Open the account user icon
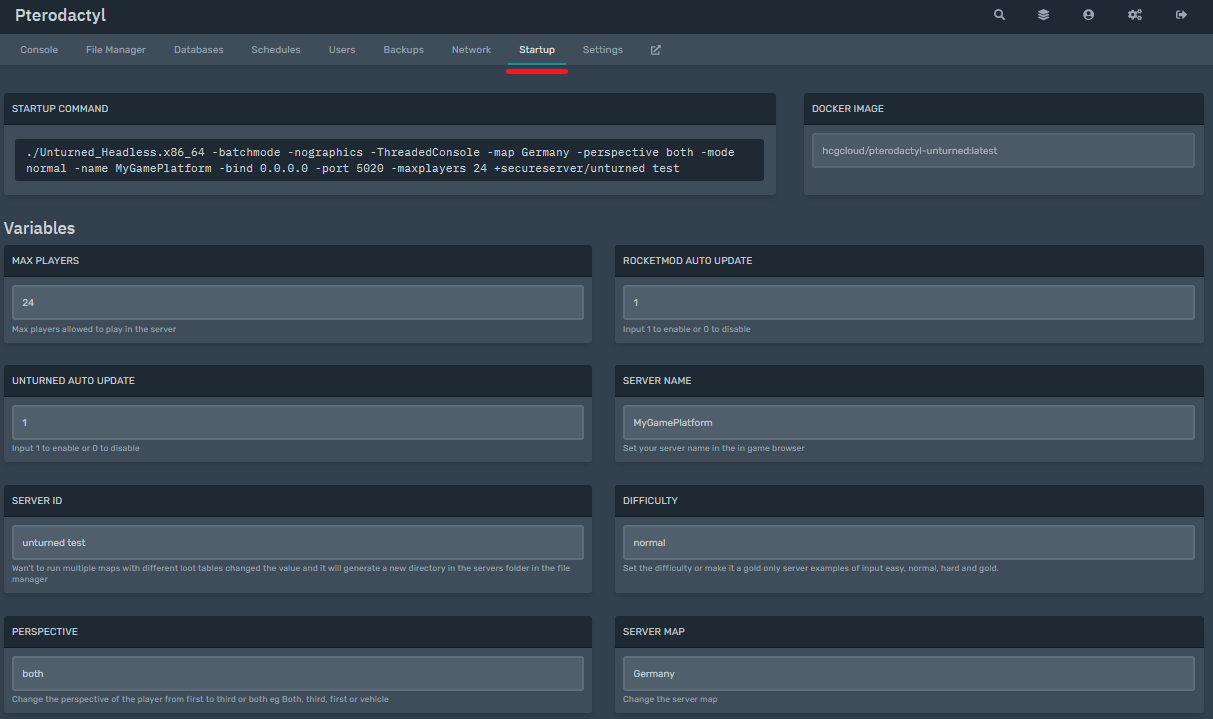 tap(1088, 15)
